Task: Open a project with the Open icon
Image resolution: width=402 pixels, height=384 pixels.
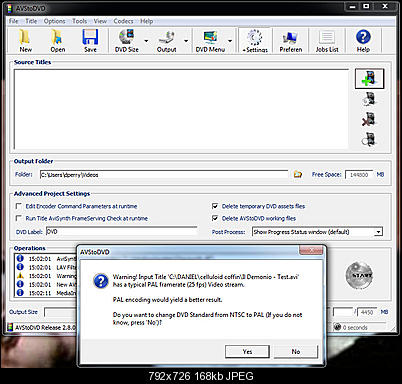Action: click(58, 41)
